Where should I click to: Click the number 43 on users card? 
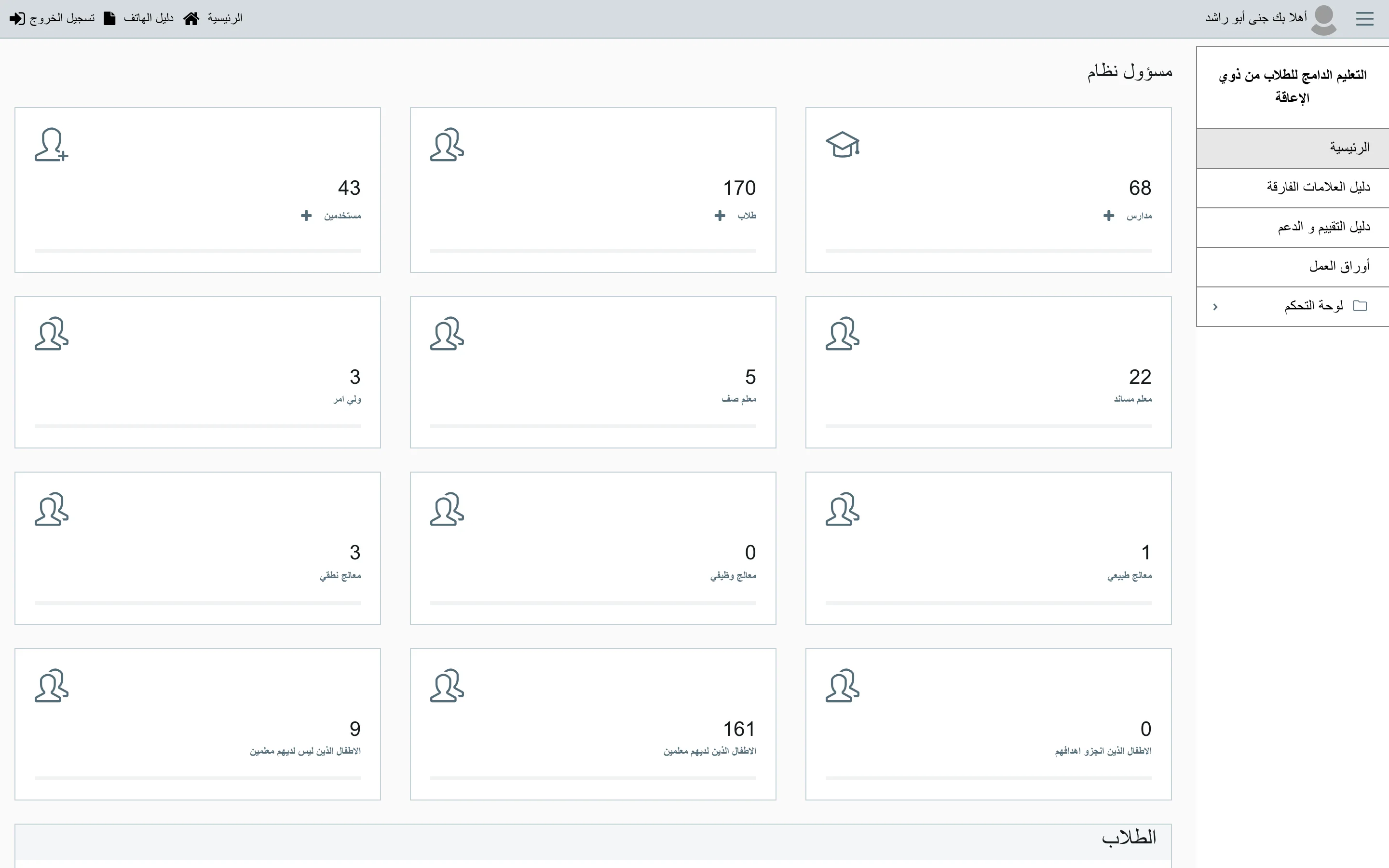pos(349,188)
